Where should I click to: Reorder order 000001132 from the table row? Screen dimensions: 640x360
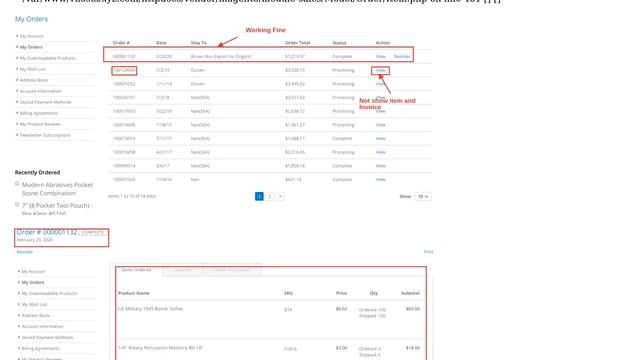coord(402,56)
